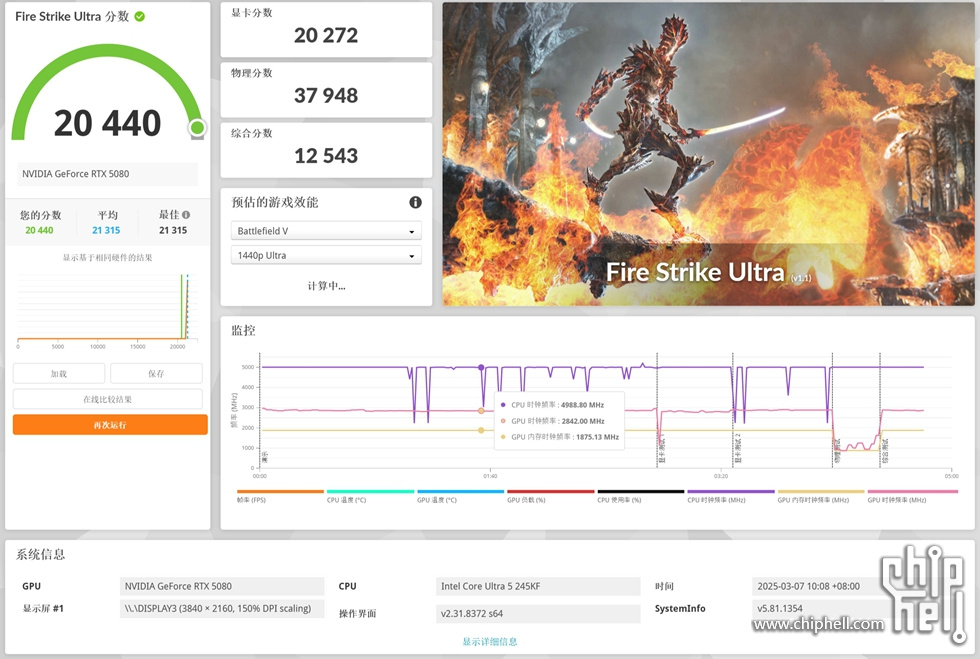Click the purple CPU clock data point on the chart
Viewport: 980px width, 659px height.
click(481, 368)
